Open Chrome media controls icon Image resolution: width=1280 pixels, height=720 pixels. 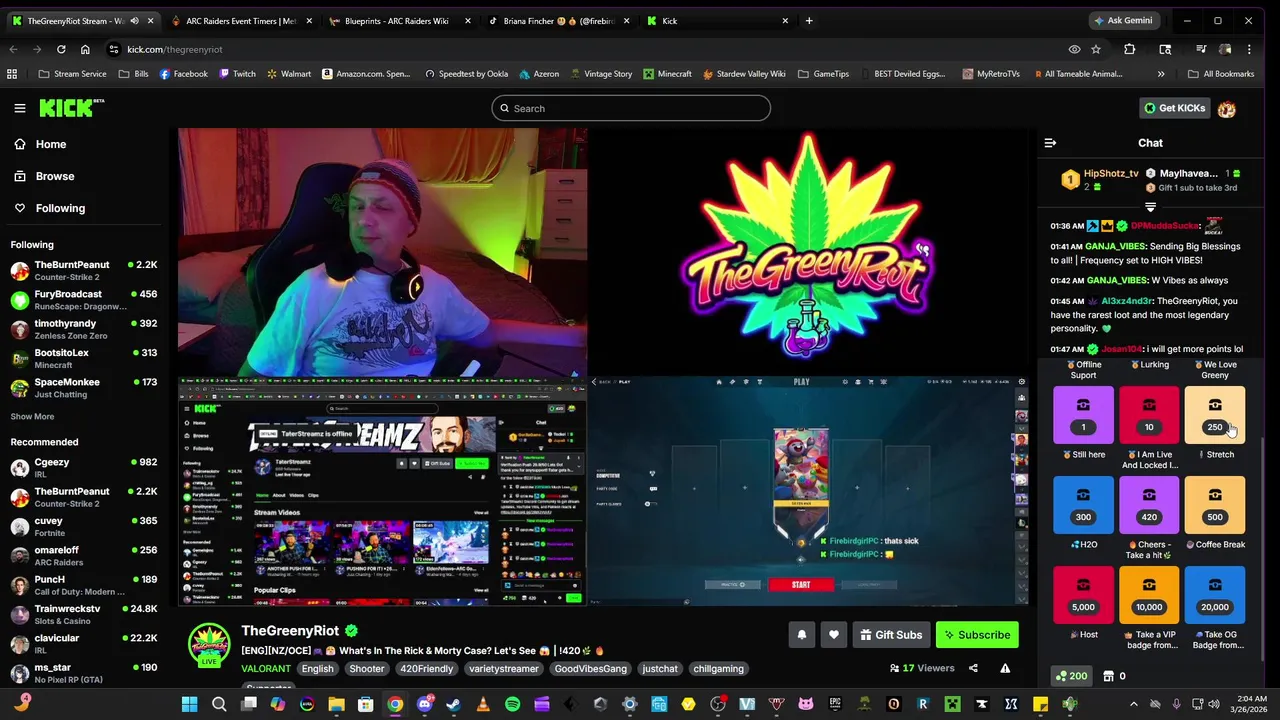[x=1201, y=49]
